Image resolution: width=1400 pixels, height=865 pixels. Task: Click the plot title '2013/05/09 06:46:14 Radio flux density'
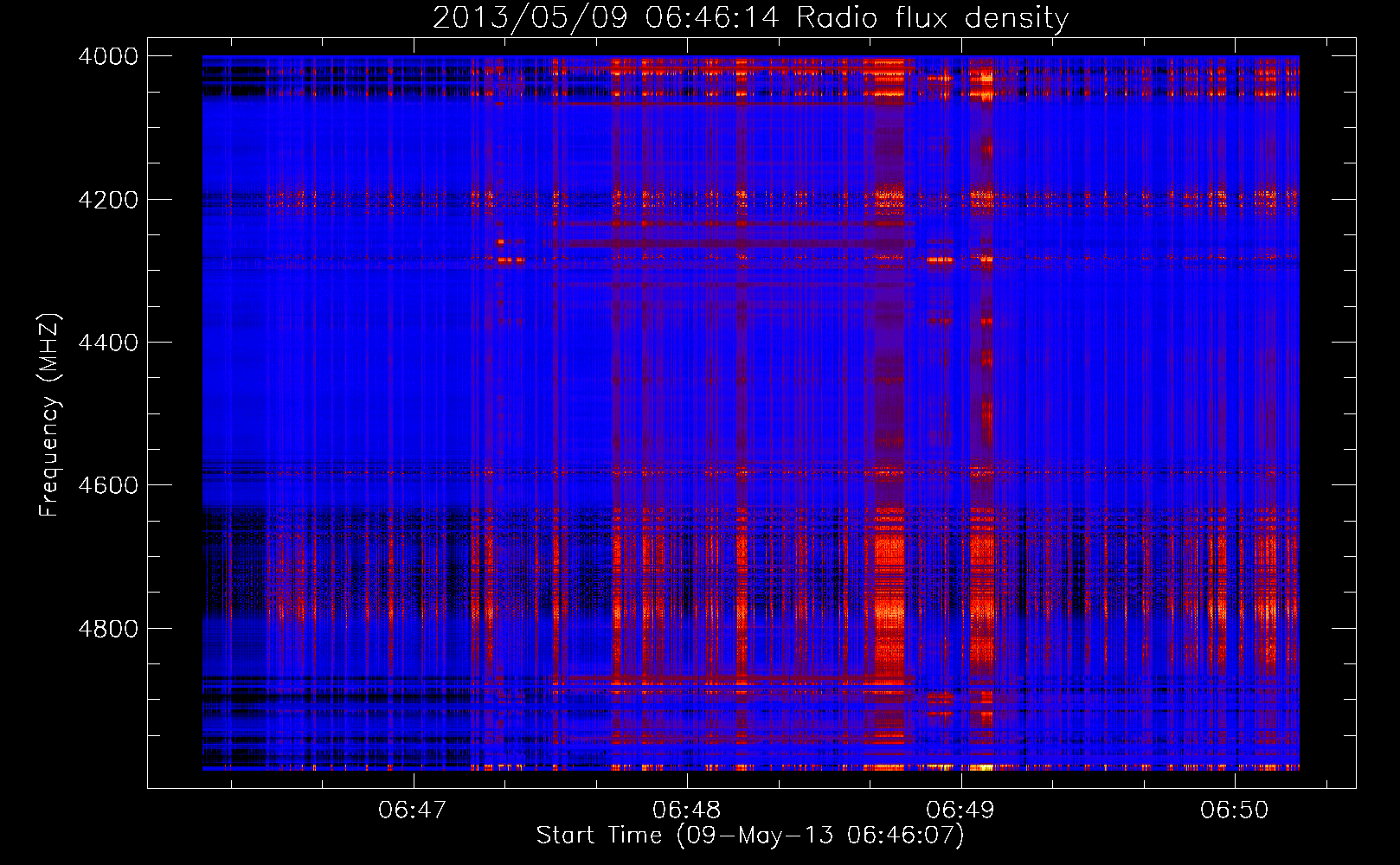750,17
